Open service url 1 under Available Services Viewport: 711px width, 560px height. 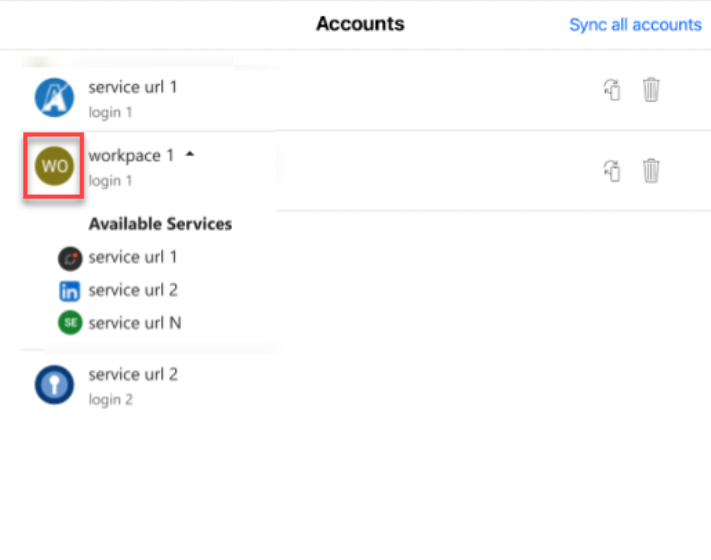click(133, 257)
